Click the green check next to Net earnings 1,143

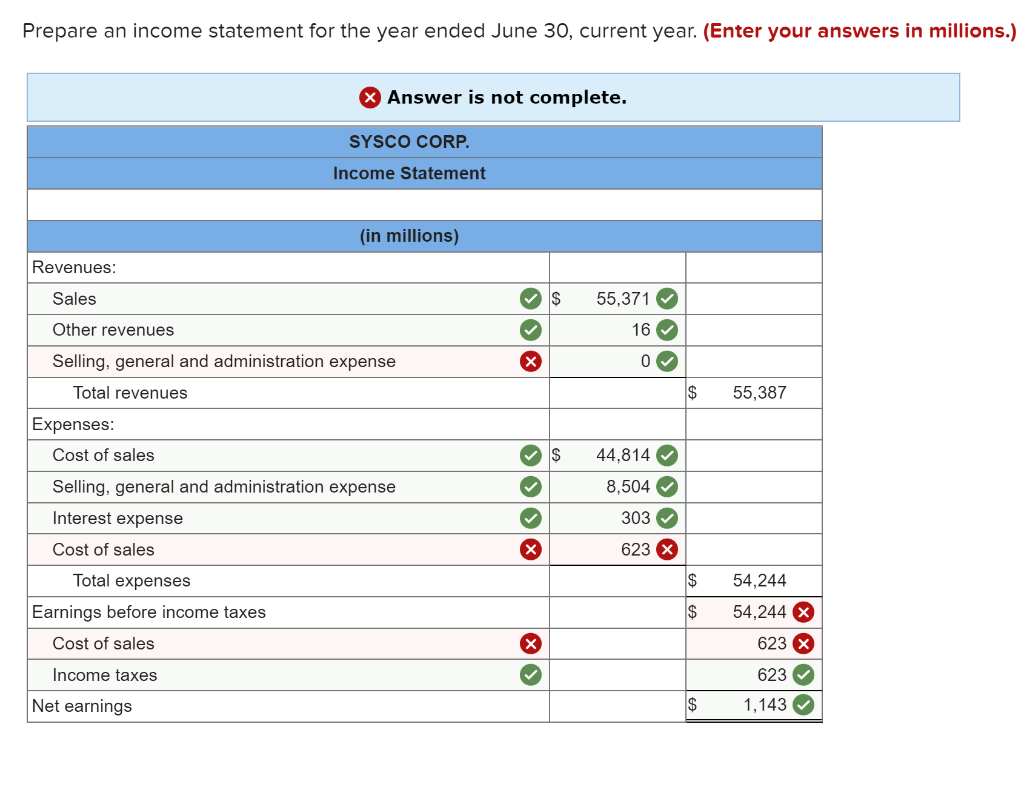pos(803,705)
